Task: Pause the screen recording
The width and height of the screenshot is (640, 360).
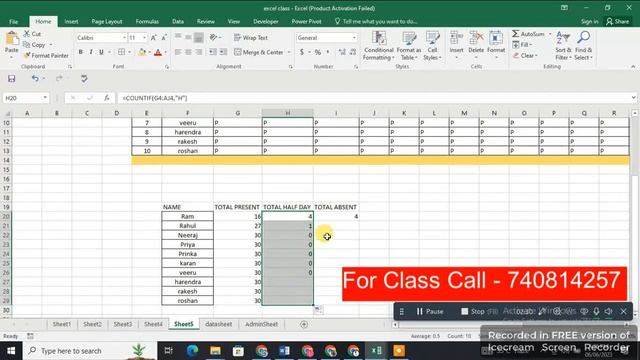Action: (430, 311)
